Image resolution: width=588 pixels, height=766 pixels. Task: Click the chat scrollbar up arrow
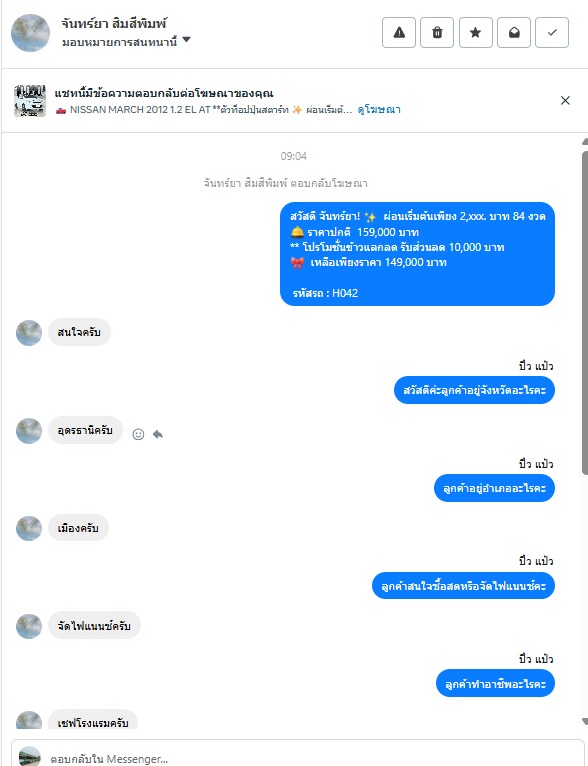click(x=585, y=142)
